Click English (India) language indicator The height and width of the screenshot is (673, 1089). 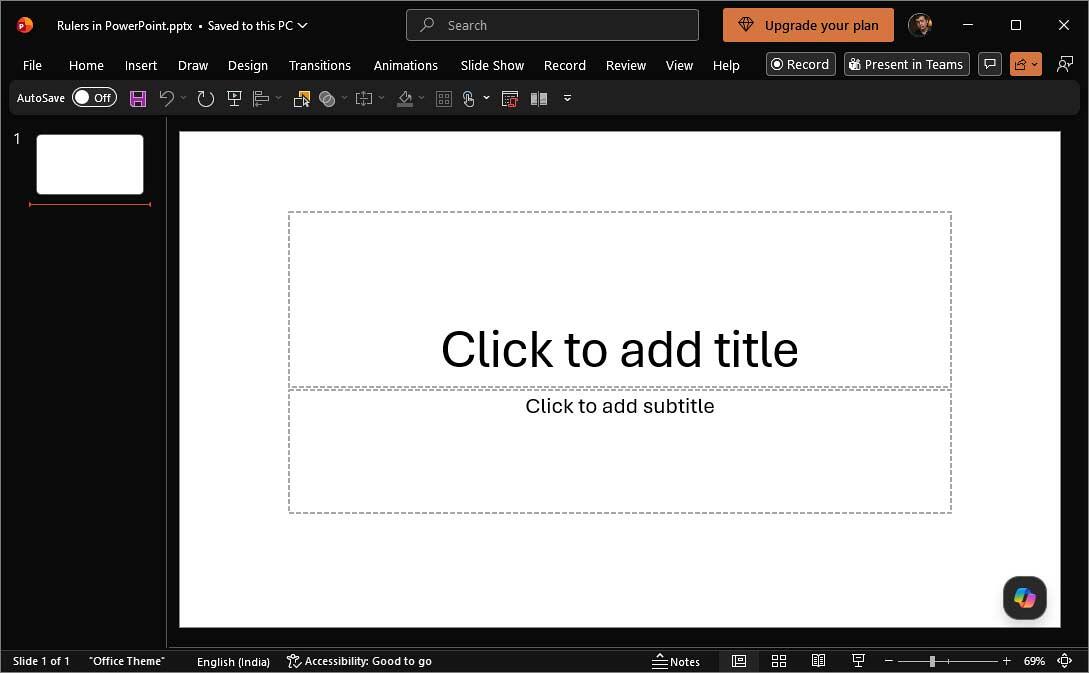[x=233, y=662]
